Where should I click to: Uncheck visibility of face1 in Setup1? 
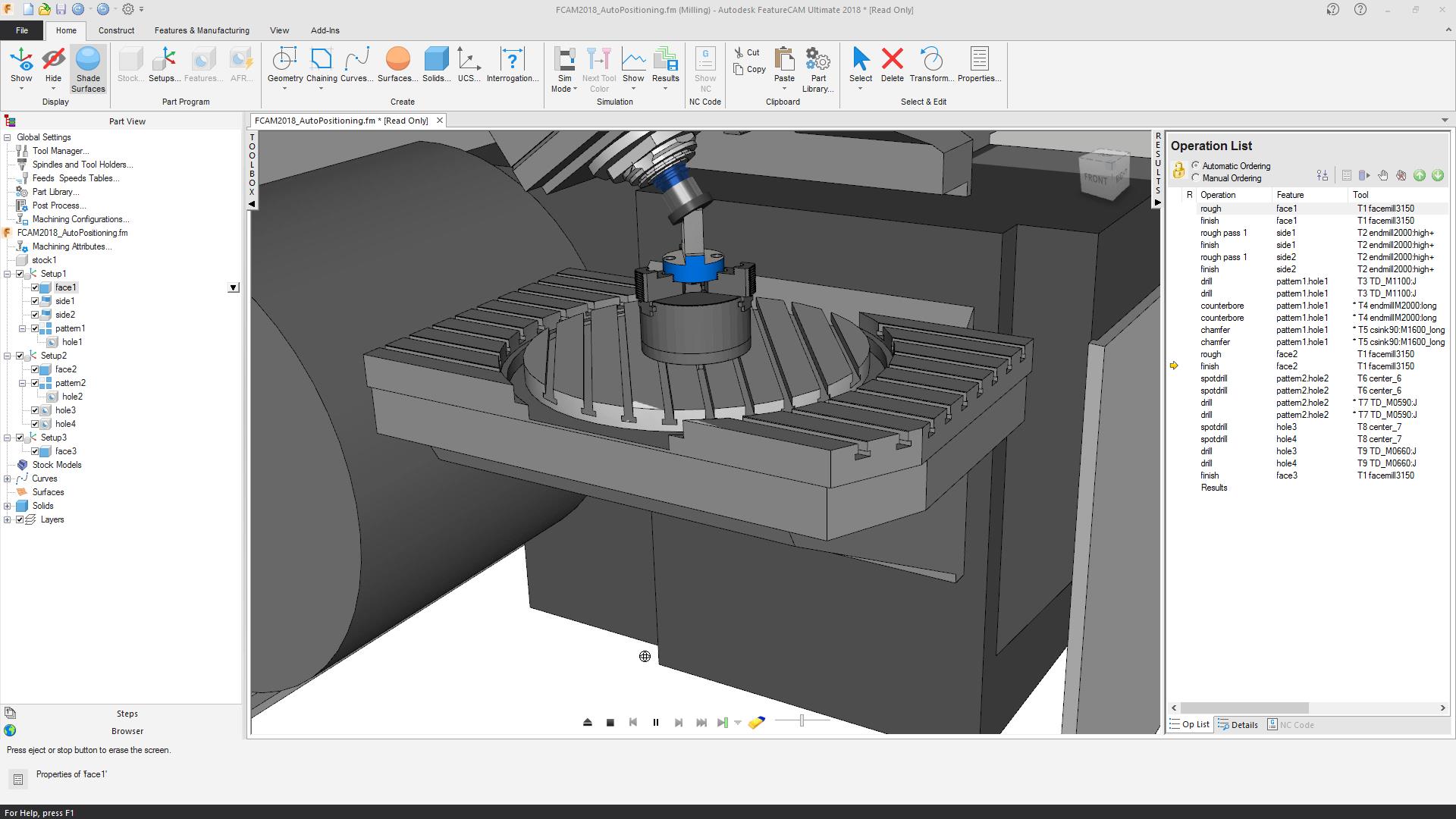tap(36, 287)
